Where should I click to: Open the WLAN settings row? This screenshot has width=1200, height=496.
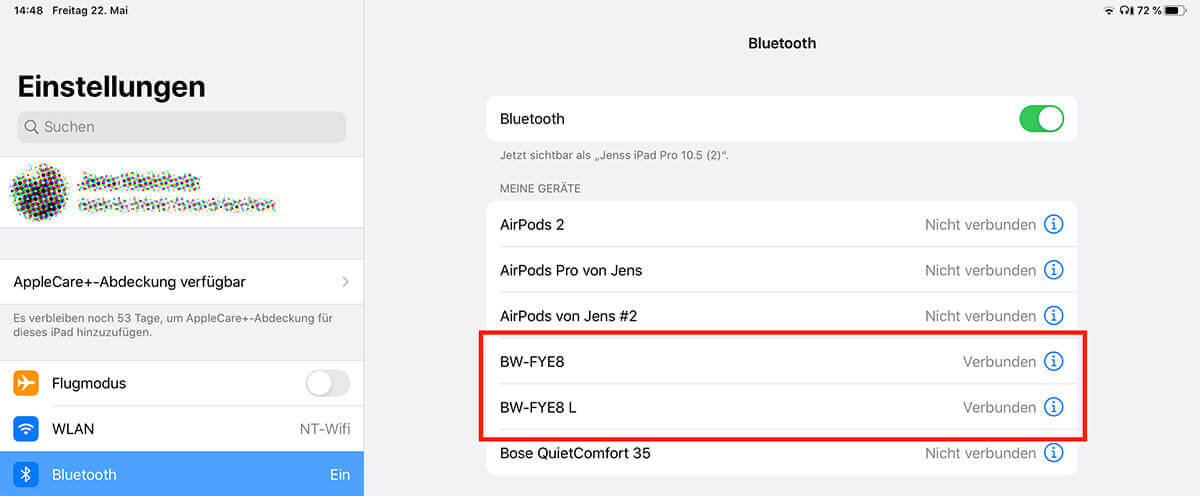click(182, 429)
